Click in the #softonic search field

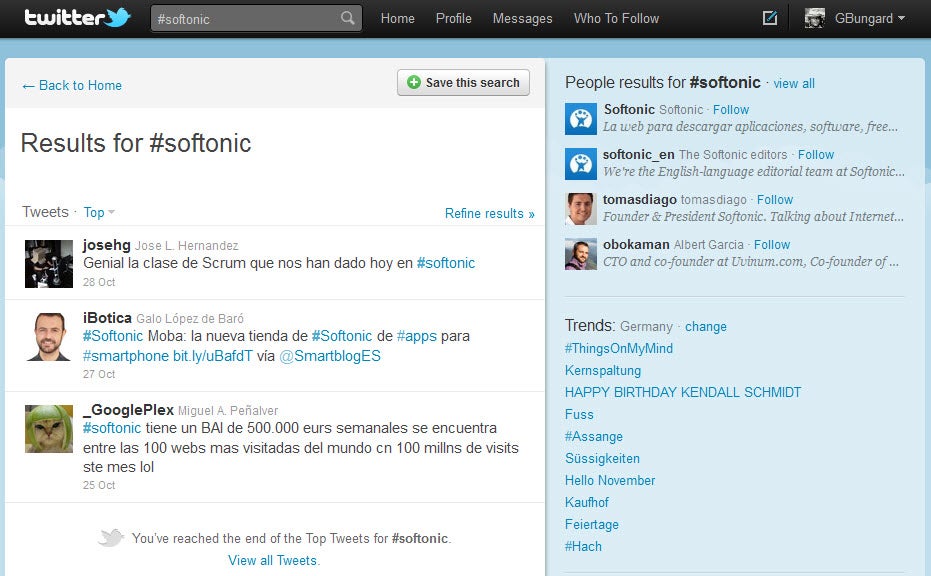point(245,18)
